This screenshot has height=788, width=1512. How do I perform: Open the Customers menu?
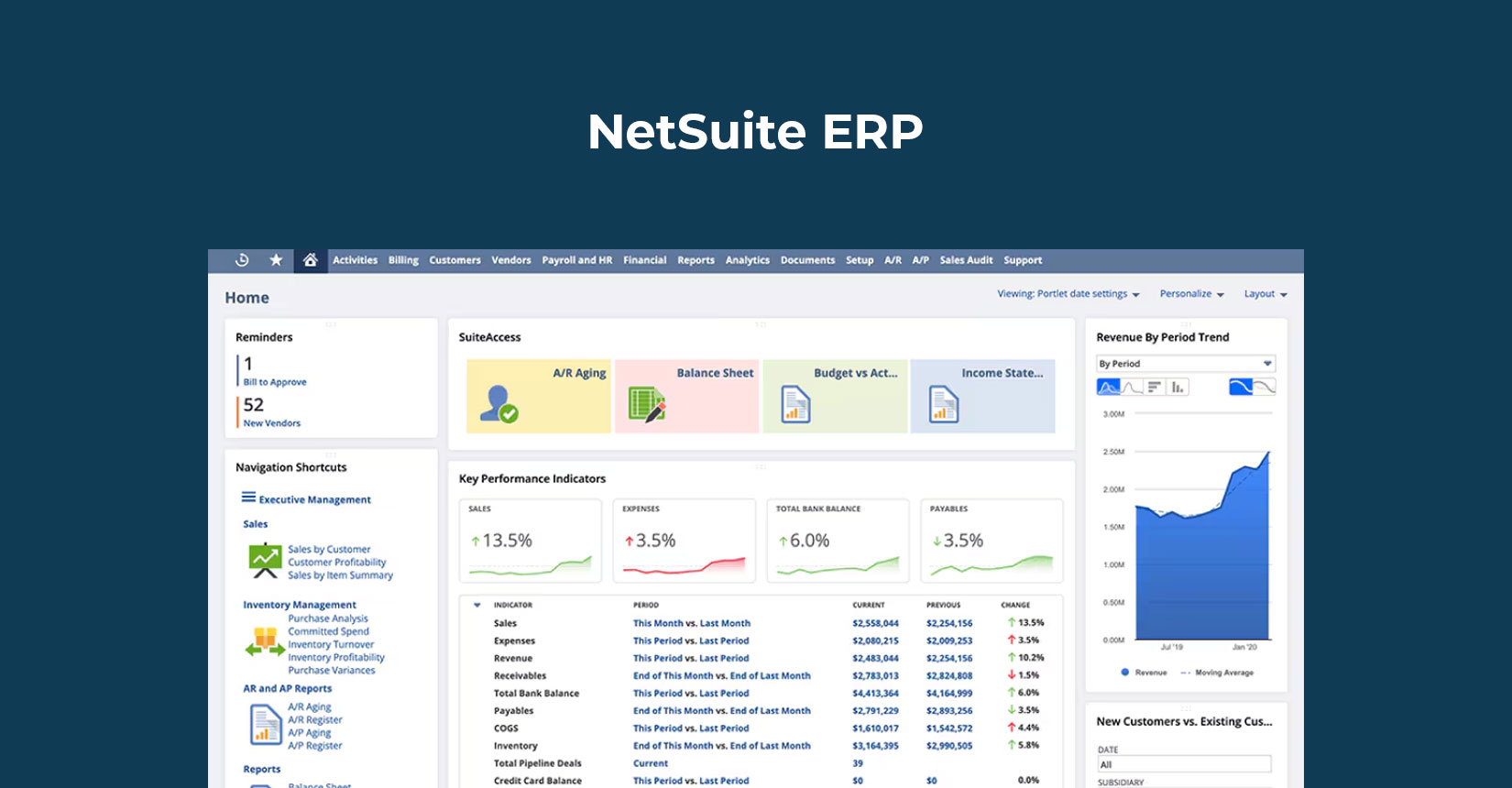(x=455, y=260)
